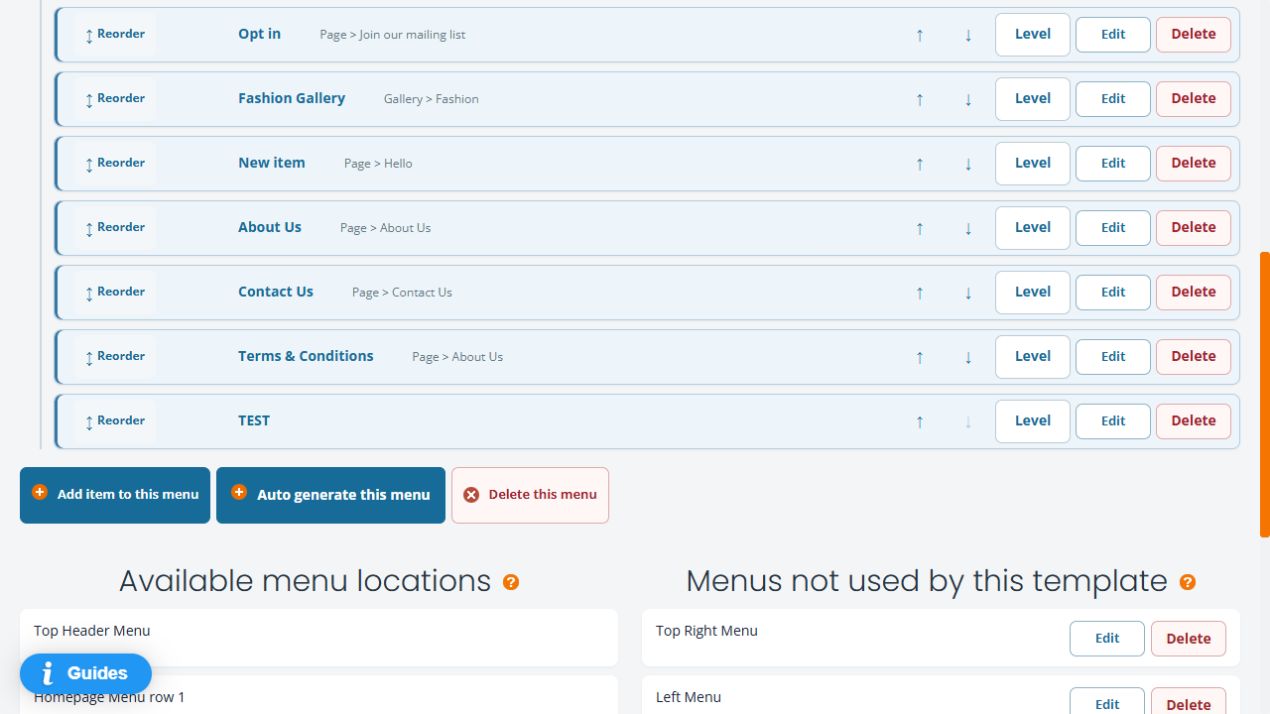Click the Fashion Gallery item title
The width and height of the screenshot is (1270, 714).
pos(292,98)
